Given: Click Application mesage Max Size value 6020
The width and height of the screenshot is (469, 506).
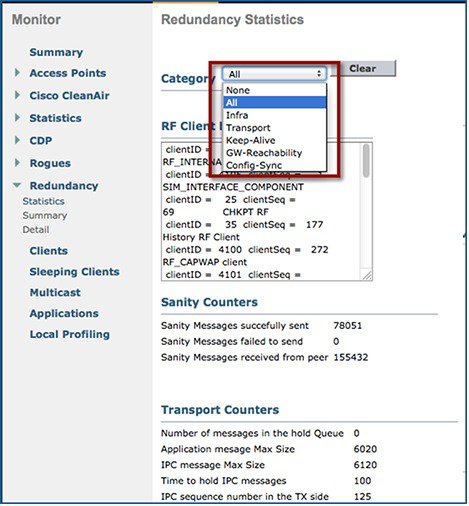Looking at the screenshot, I should [365, 449].
